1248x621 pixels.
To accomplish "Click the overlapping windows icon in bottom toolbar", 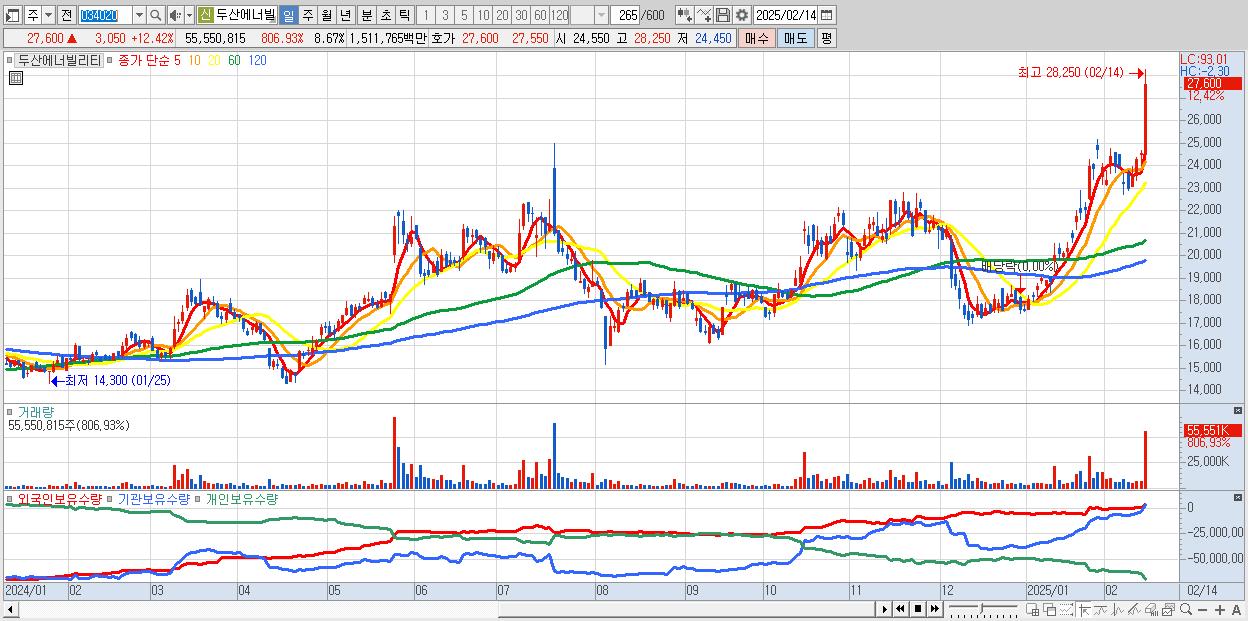I will click(x=1050, y=609).
